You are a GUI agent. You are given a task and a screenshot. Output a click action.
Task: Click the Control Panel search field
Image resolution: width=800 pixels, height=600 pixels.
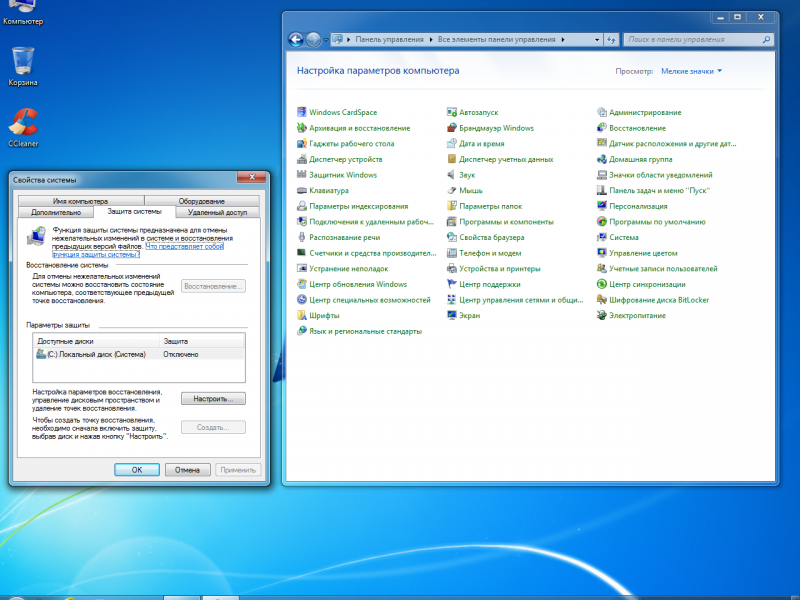pyautogui.click(x=698, y=39)
